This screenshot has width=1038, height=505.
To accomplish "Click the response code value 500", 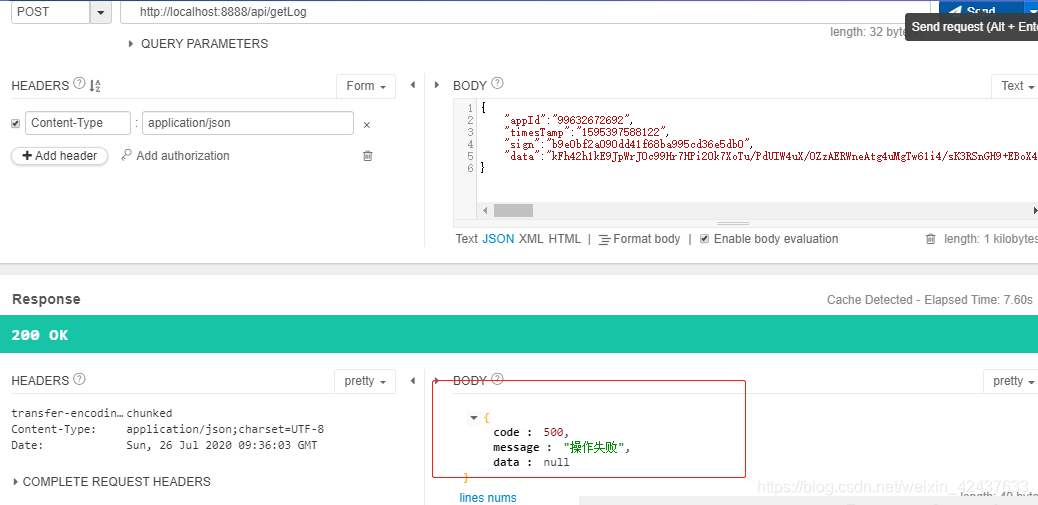I will [x=555, y=432].
